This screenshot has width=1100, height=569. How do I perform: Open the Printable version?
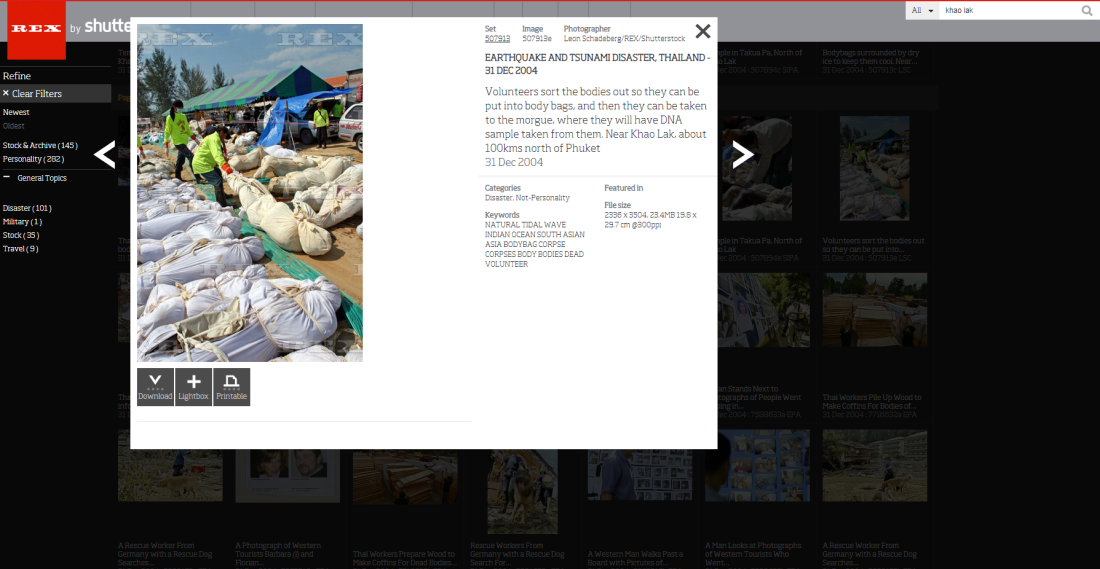tap(232, 387)
